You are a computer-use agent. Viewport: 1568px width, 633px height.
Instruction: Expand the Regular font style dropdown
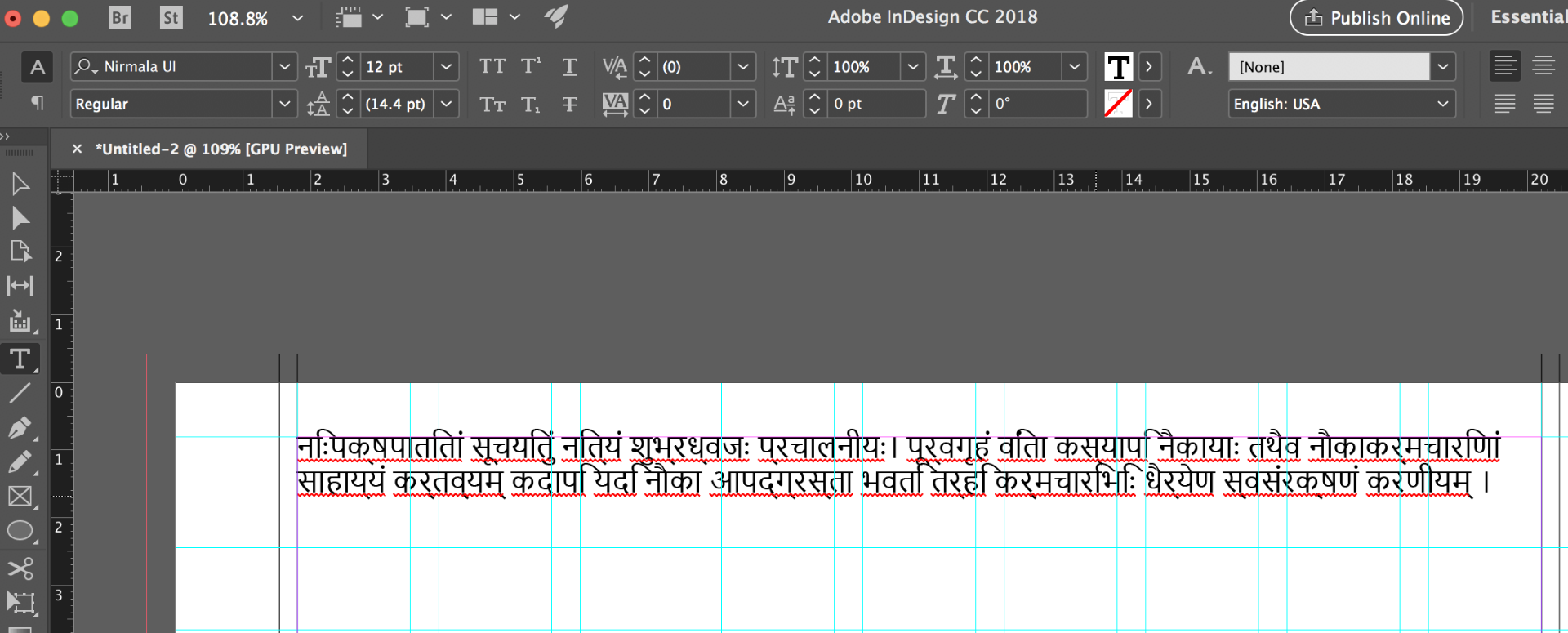(x=284, y=104)
